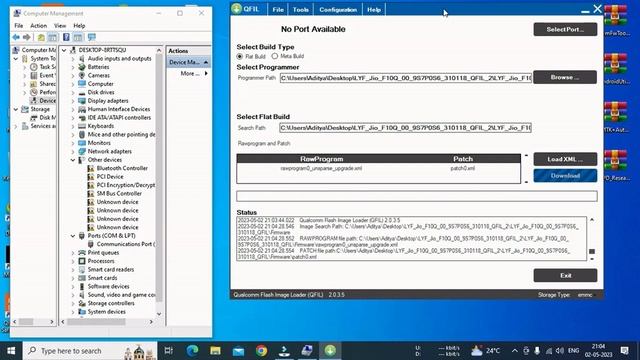Select Batteries icon in device tree
The height and width of the screenshot is (360, 640).
click(82, 67)
